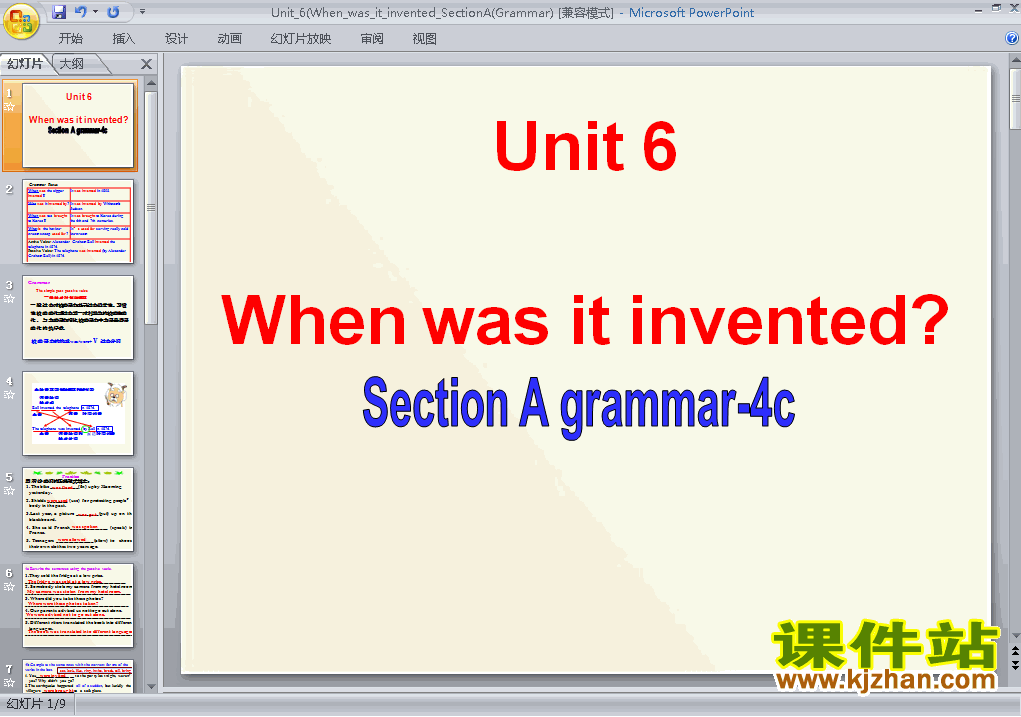Switch to the 幻灯片 pane tab
The image size is (1021, 717).
(x=24, y=64)
